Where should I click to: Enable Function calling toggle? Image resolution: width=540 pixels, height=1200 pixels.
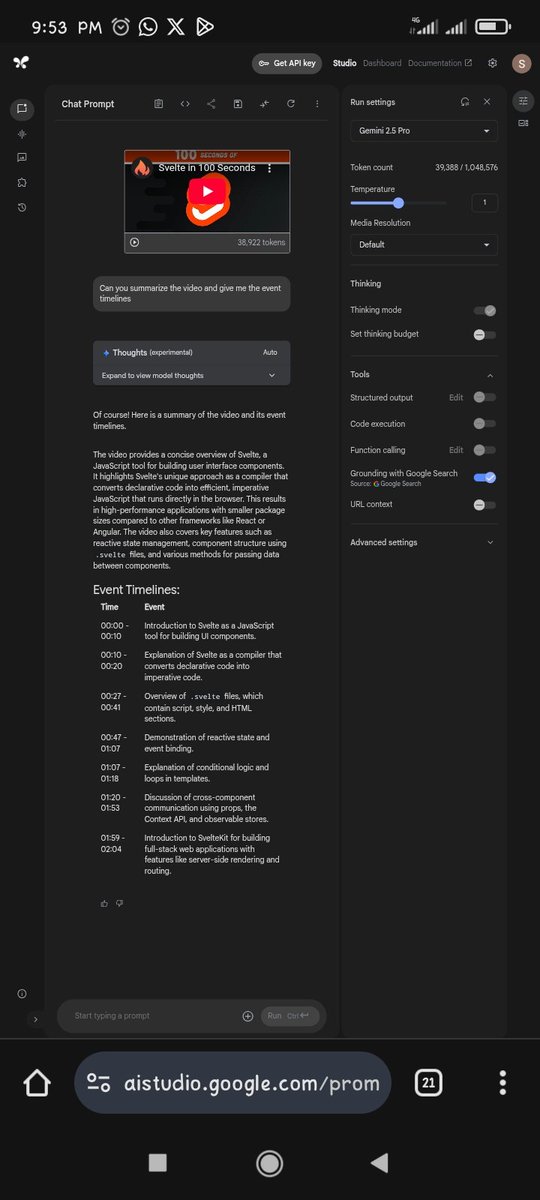[484, 450]
